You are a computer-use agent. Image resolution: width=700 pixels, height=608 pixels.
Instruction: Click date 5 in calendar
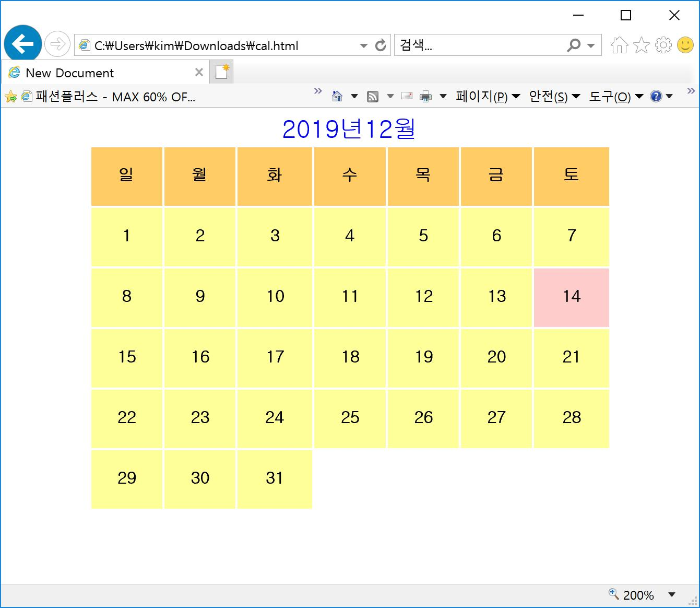click(423, 237)
